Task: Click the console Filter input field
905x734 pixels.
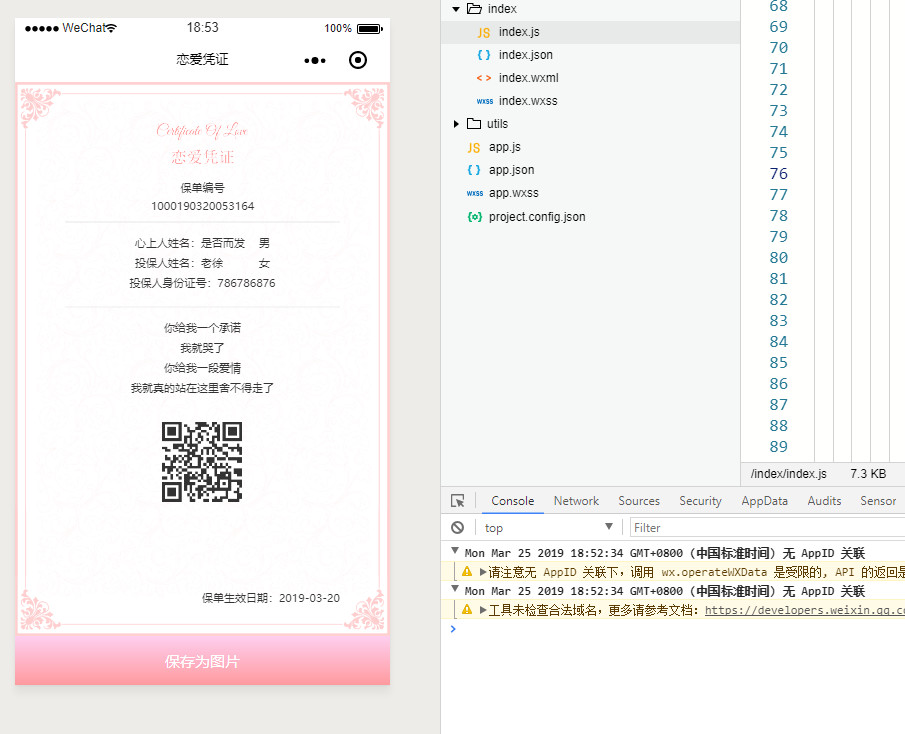Action: point(768,527)
